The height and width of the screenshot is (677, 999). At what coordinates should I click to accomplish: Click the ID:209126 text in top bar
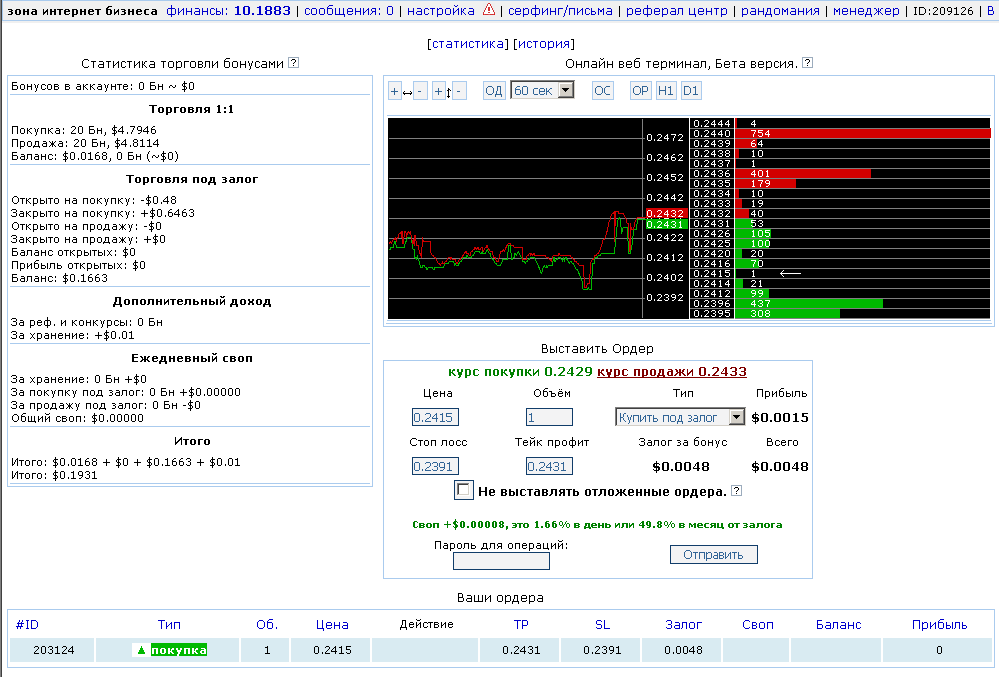943,11
